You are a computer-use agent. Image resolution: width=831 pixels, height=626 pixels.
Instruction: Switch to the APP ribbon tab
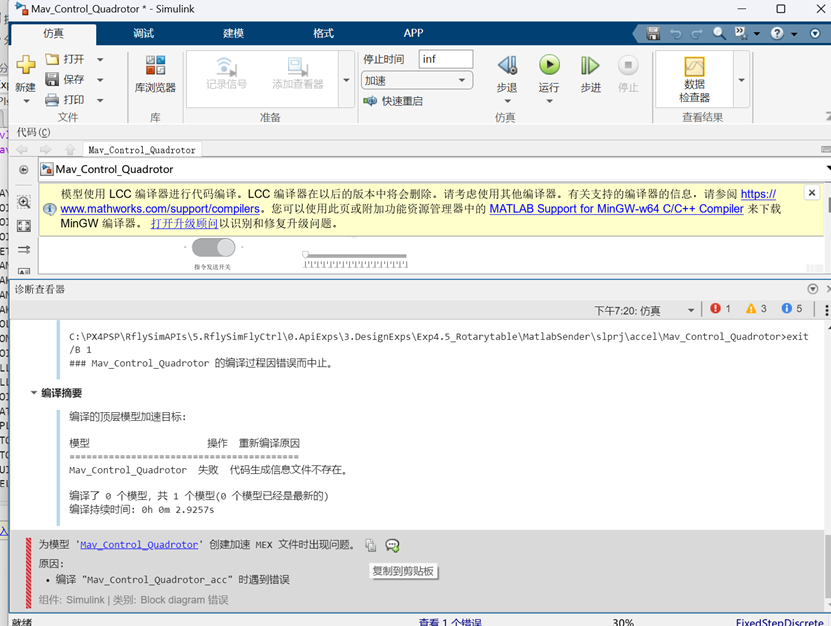pos(413,33)
